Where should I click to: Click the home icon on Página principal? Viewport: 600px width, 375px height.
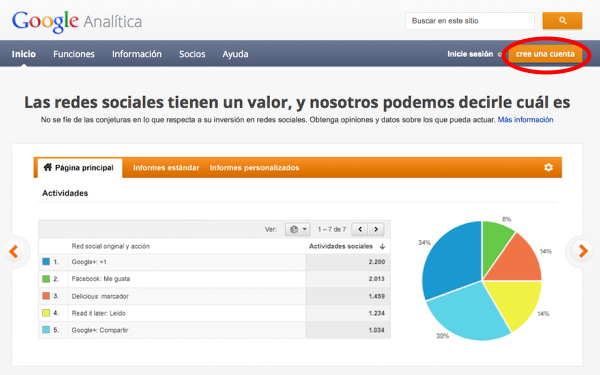(47, 167)
